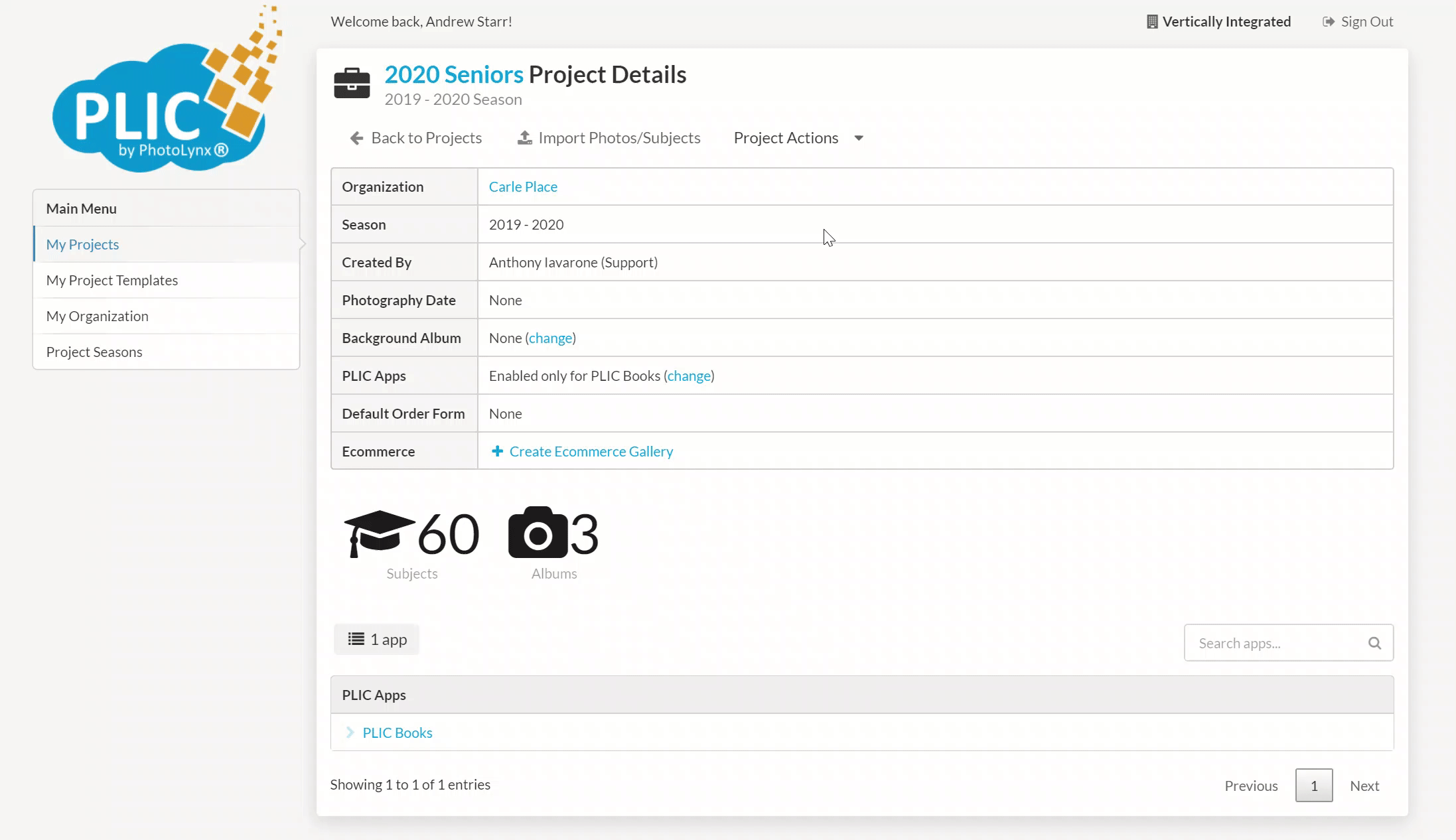Click the Next pagination button

click(1364, 786)
